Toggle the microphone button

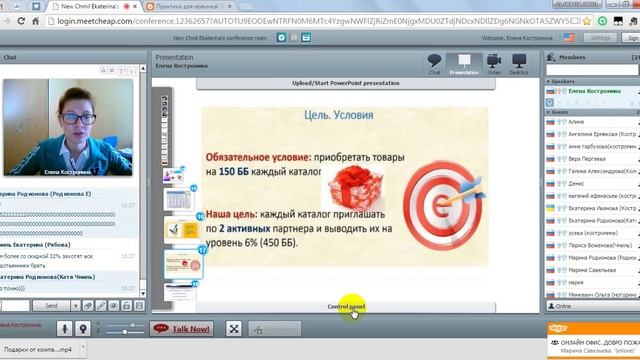(x=64, y=329)
